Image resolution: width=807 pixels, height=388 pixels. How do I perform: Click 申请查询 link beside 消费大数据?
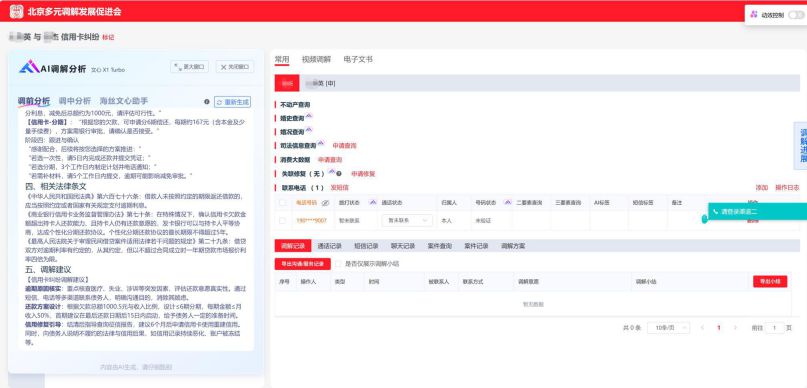[x=330, y=160]
